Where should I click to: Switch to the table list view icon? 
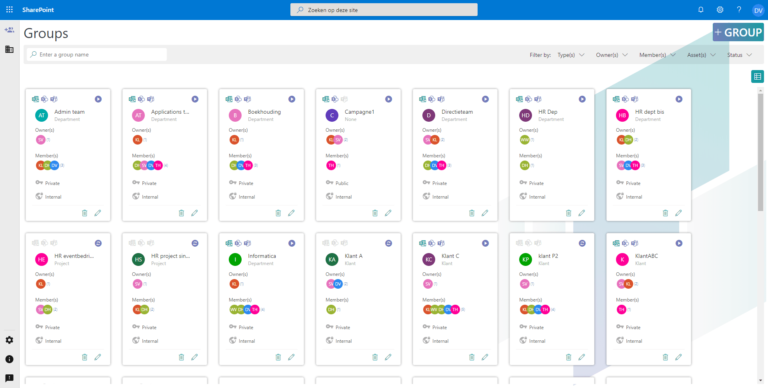point(757,76)
